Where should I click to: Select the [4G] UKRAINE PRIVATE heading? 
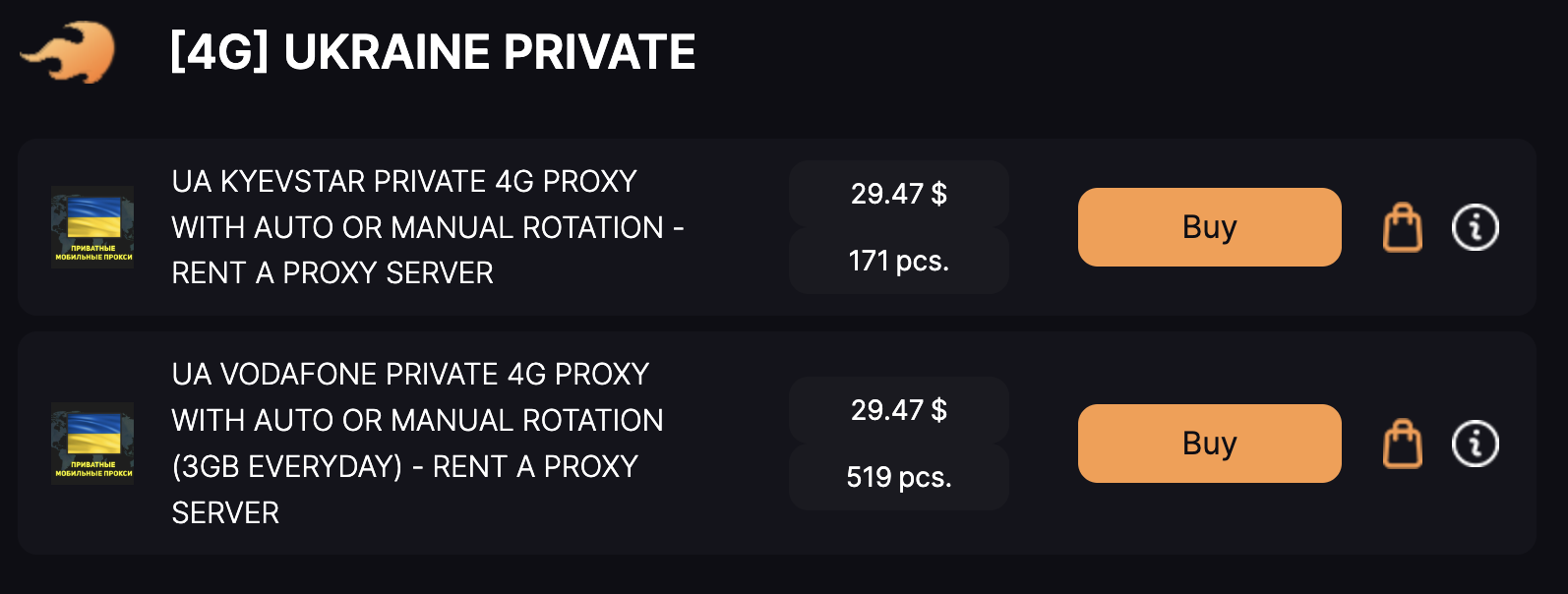[433, 53]
